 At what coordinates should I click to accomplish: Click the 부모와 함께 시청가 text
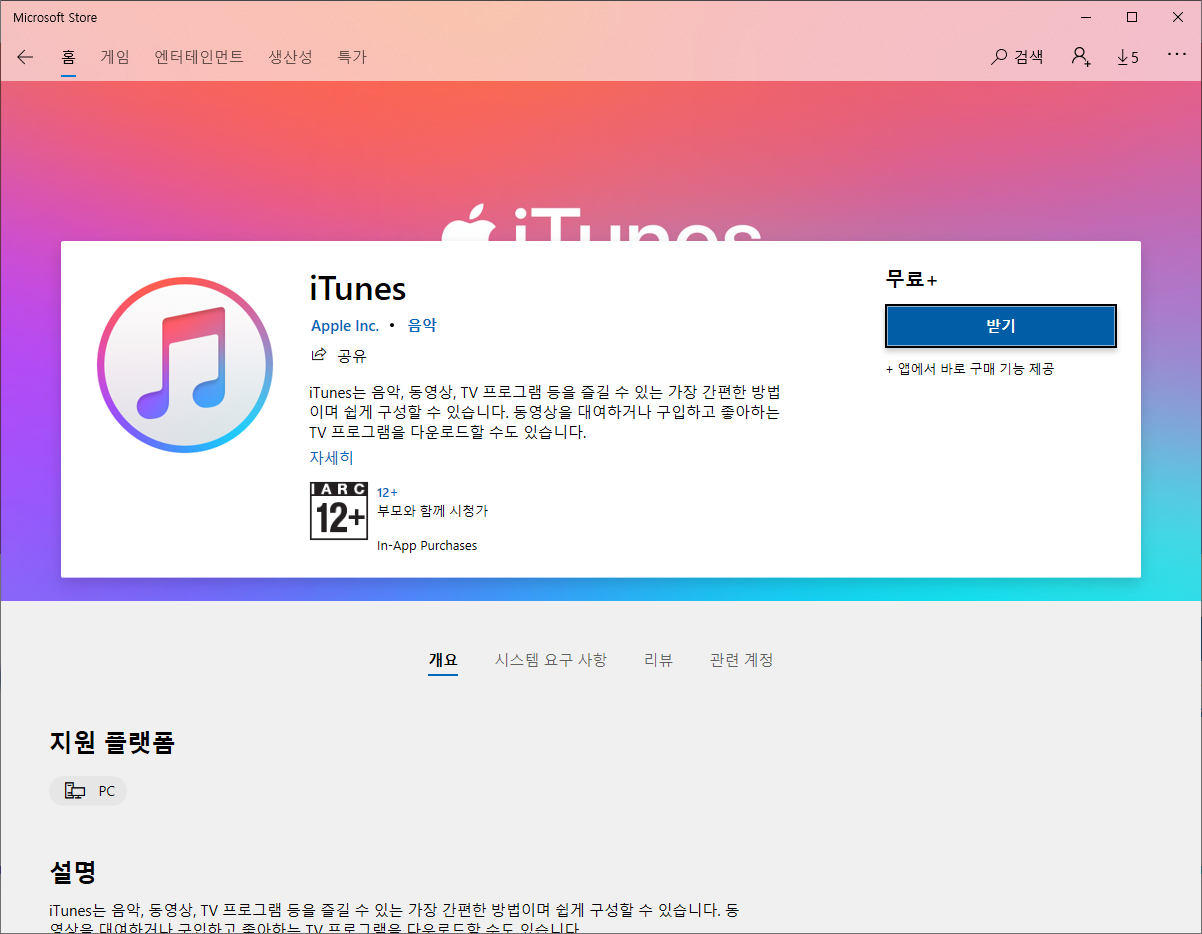[x=432, y=511]
